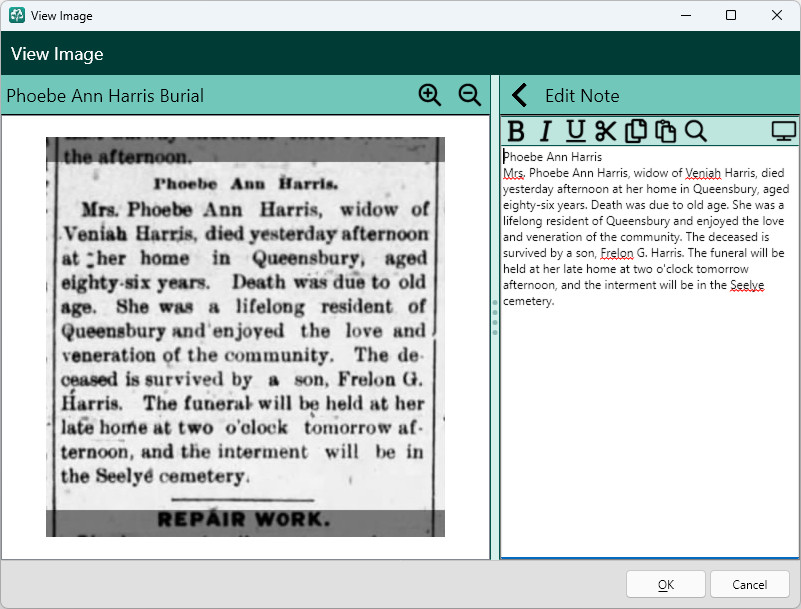Open search using note toolbar magnifier

(696, 131)
